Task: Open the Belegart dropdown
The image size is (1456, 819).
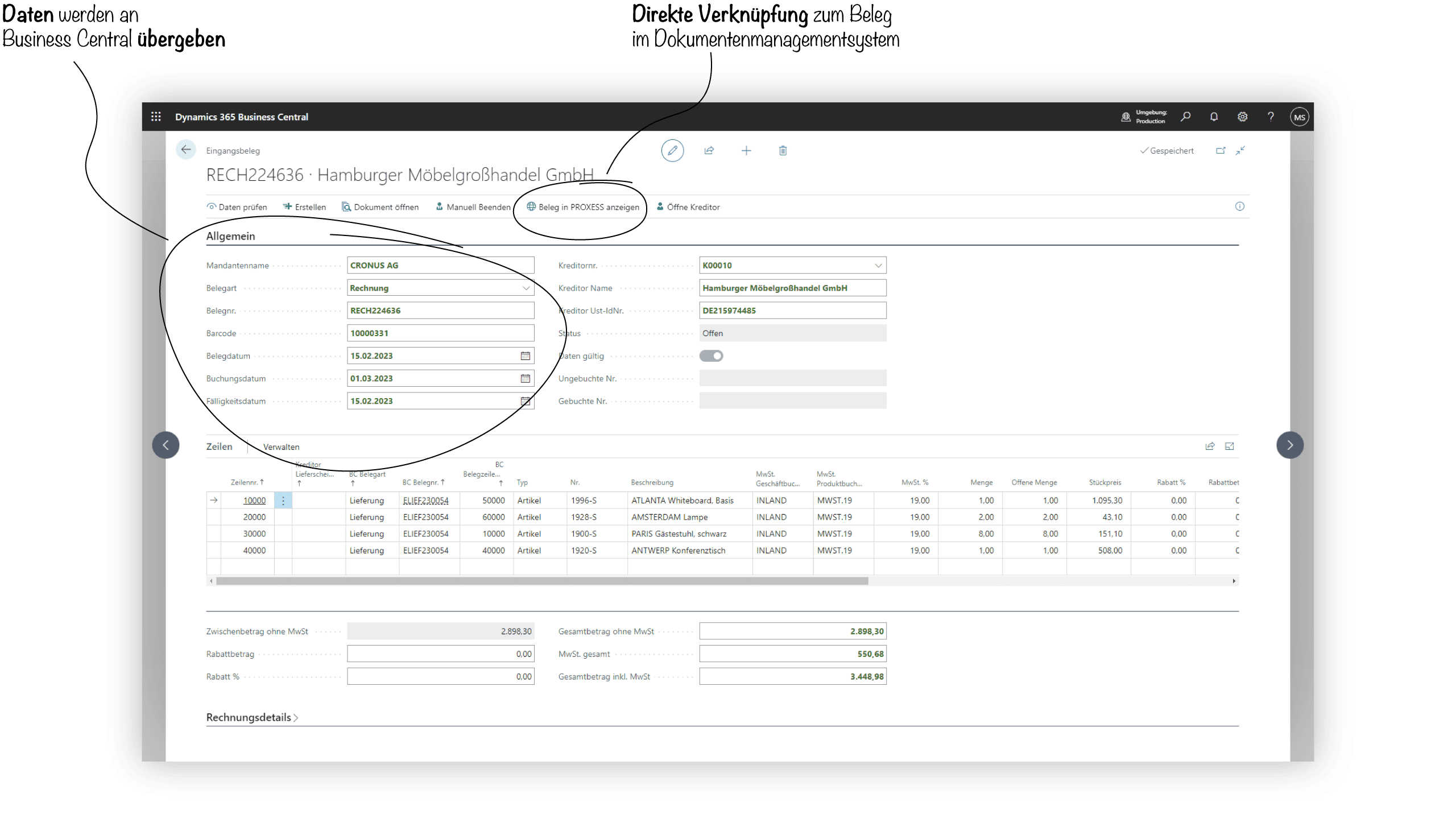Action: point(526,288)
